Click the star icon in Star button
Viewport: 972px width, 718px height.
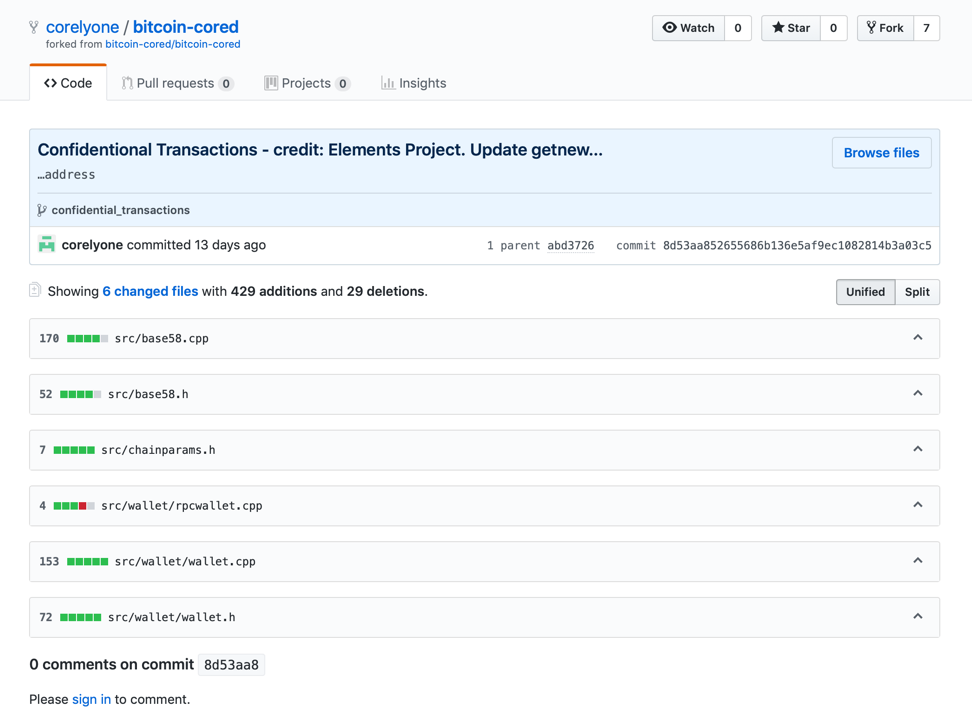click(778, 27)
